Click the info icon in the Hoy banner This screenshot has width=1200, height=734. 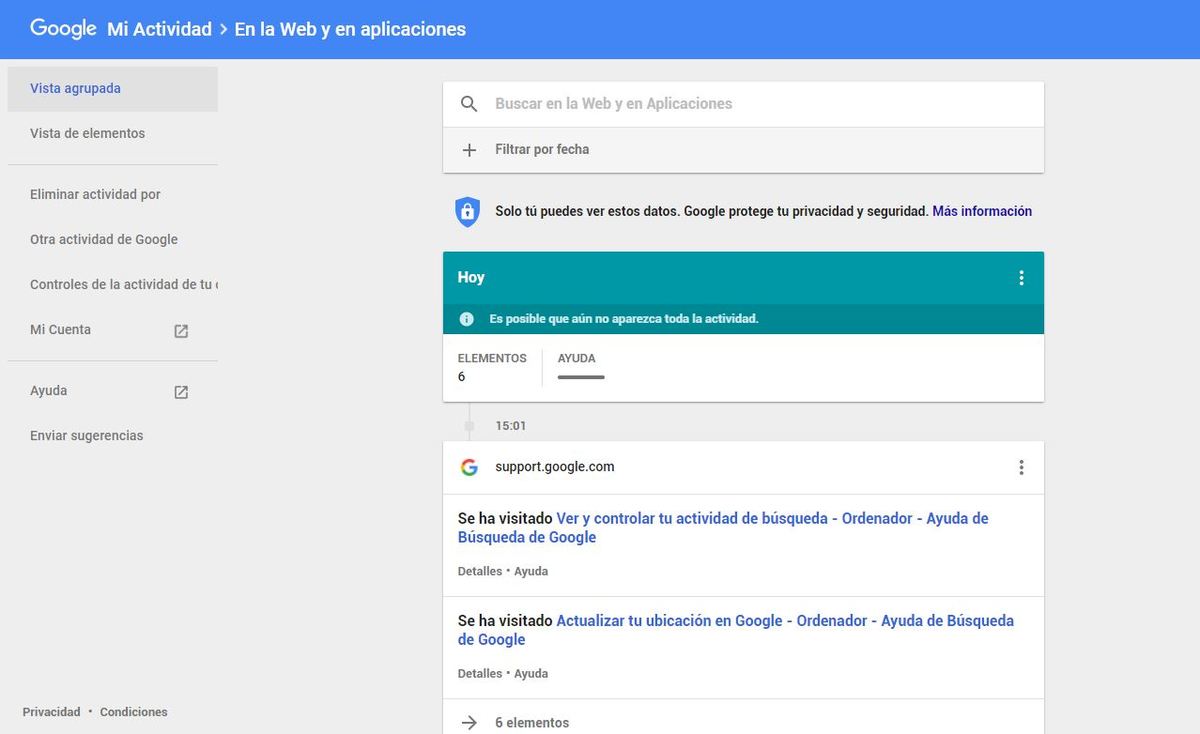pyautogui.click(x=466, y=319)
